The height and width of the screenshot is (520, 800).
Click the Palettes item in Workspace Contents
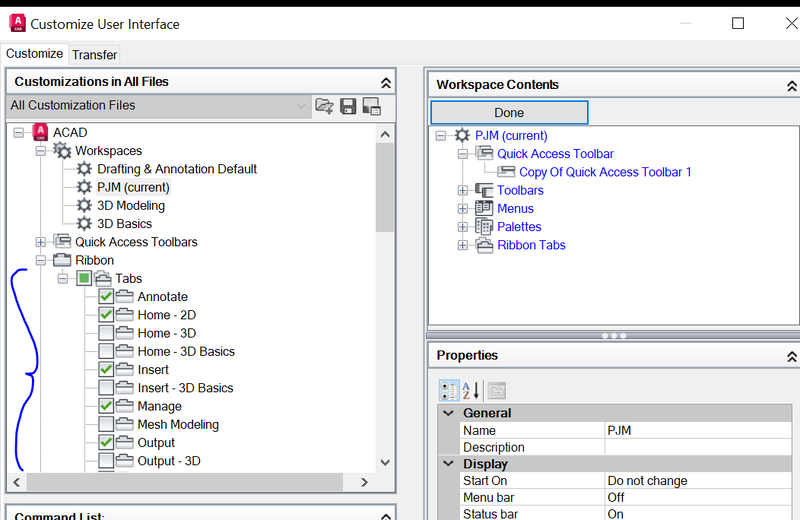519,227
